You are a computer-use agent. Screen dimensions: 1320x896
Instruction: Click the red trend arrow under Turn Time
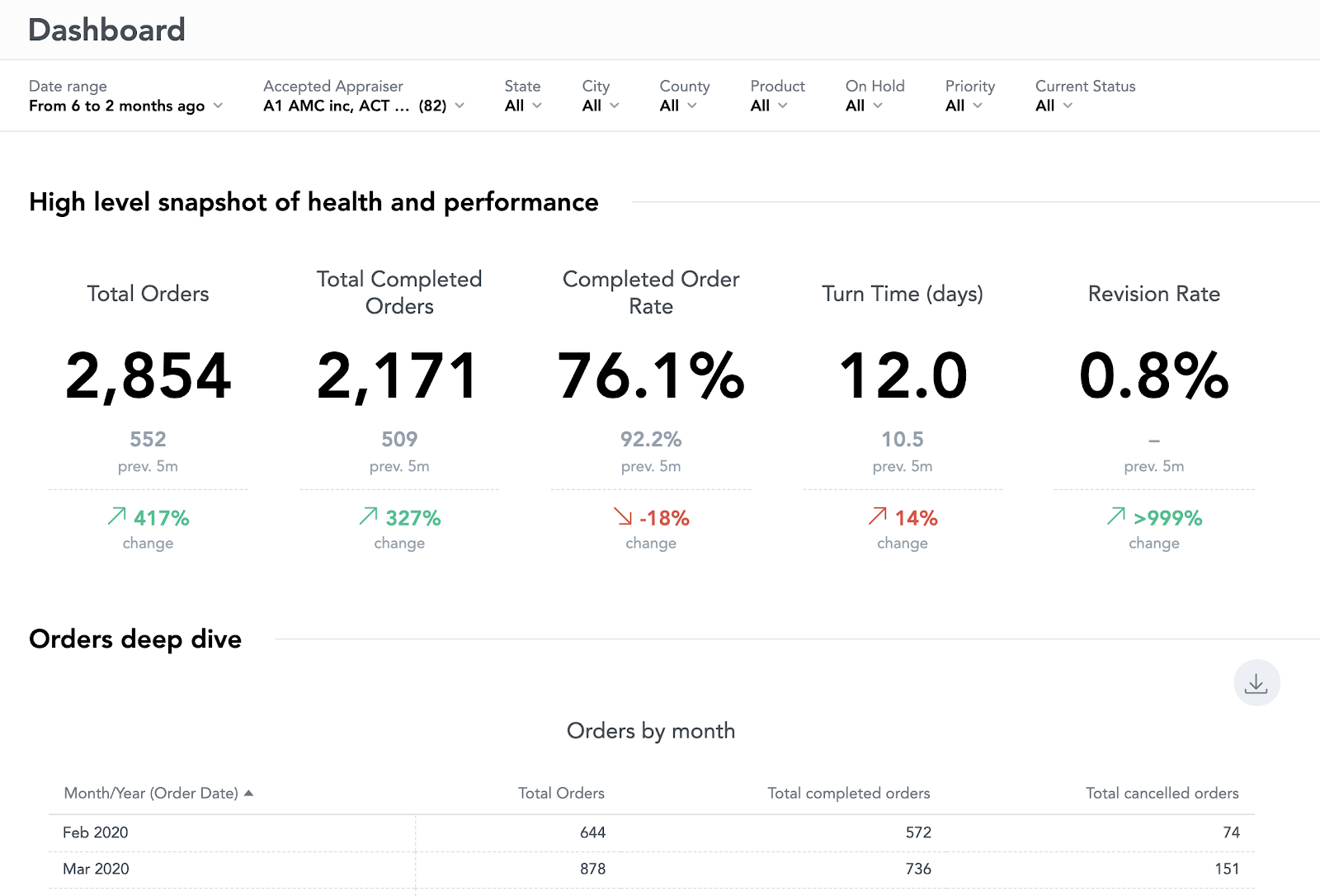tap(875, 517)
